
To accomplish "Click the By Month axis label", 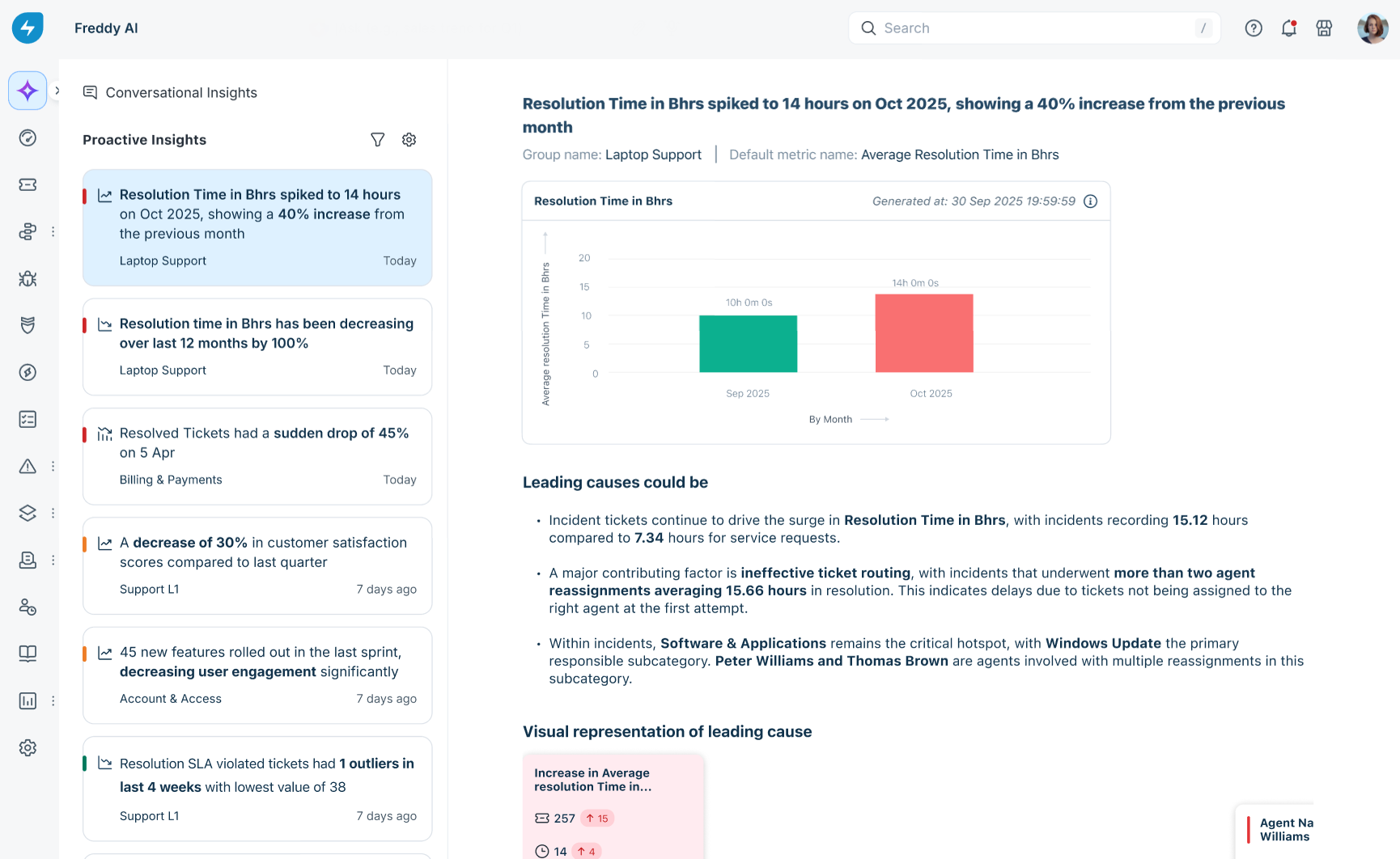I will coord(830,419).
